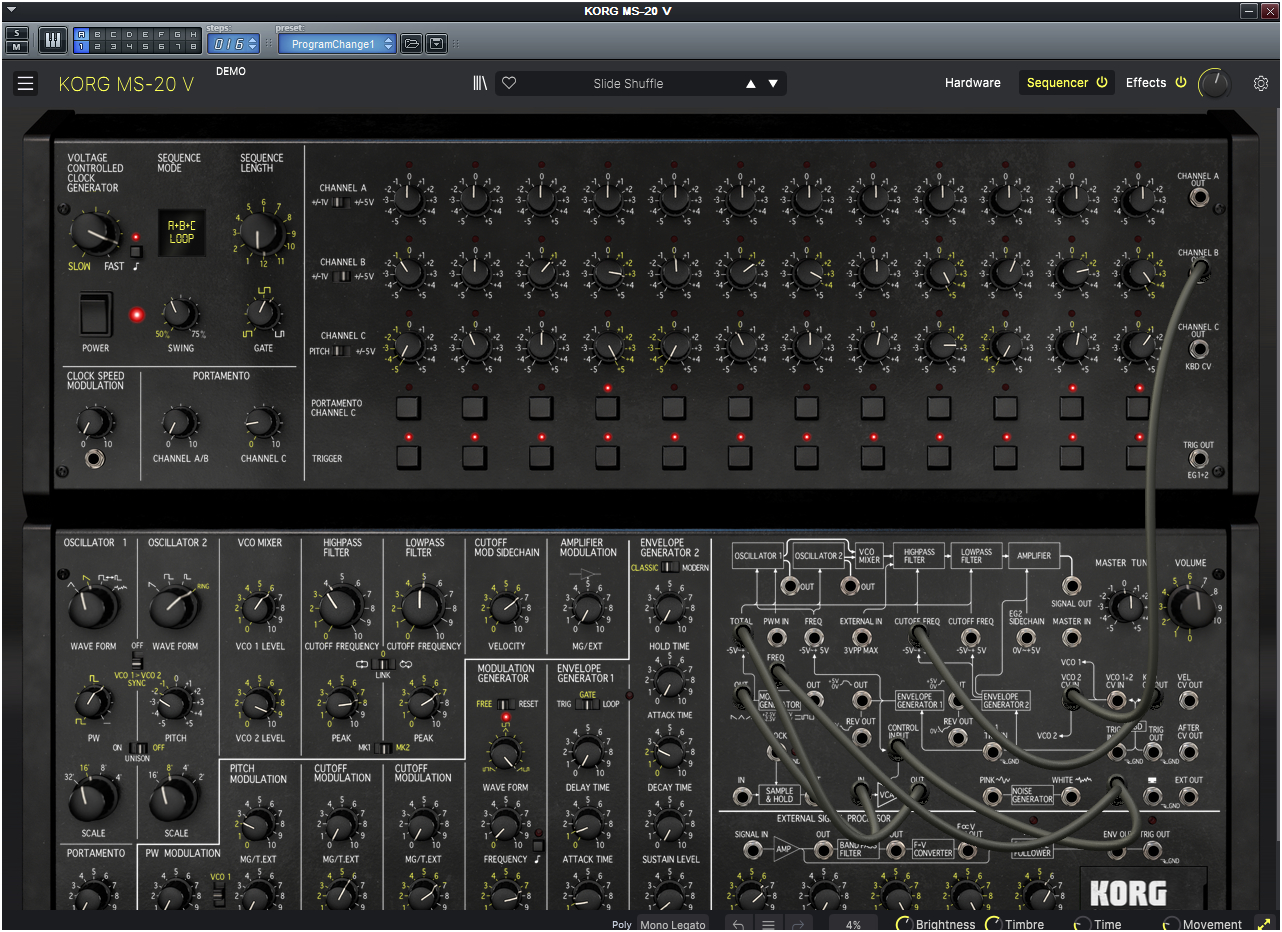Select program number 5
The height and width of the screenshot is (932, 1282).
click(146, 46)
